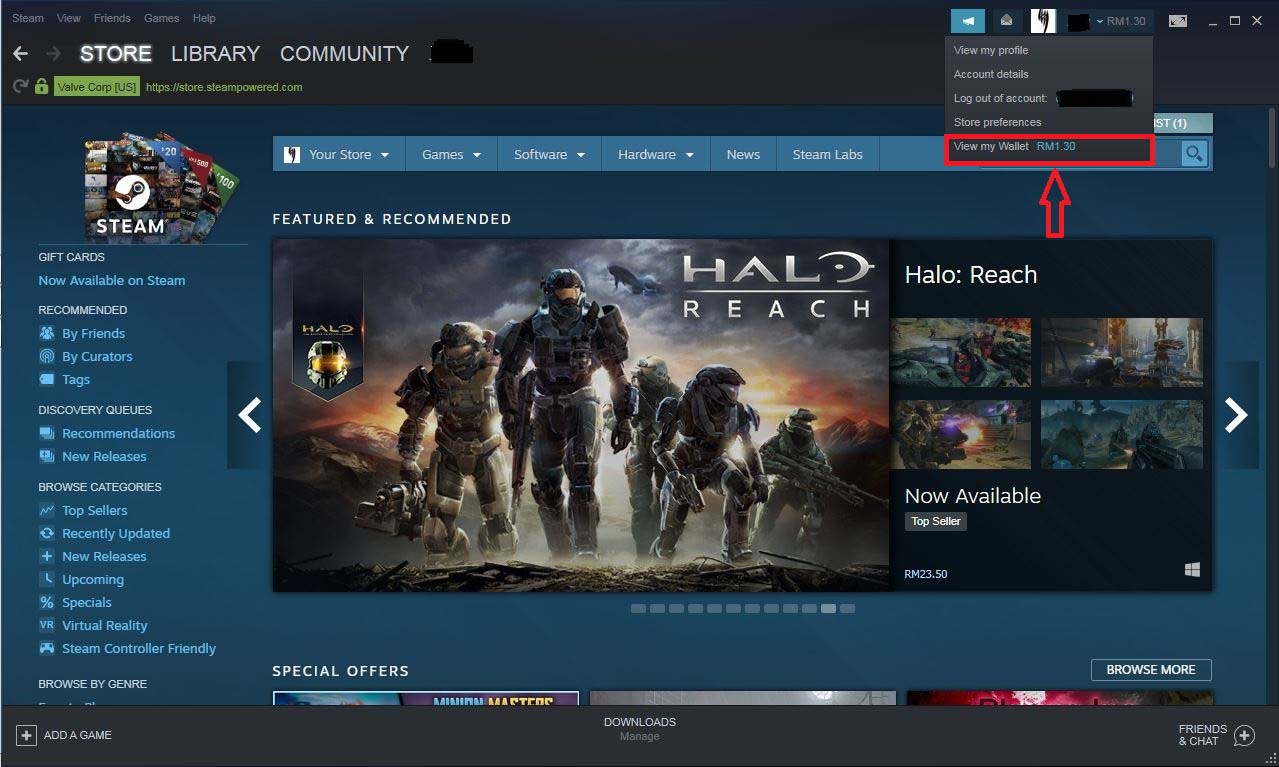Switch to the COMMUNITY tab

[344, 54]
